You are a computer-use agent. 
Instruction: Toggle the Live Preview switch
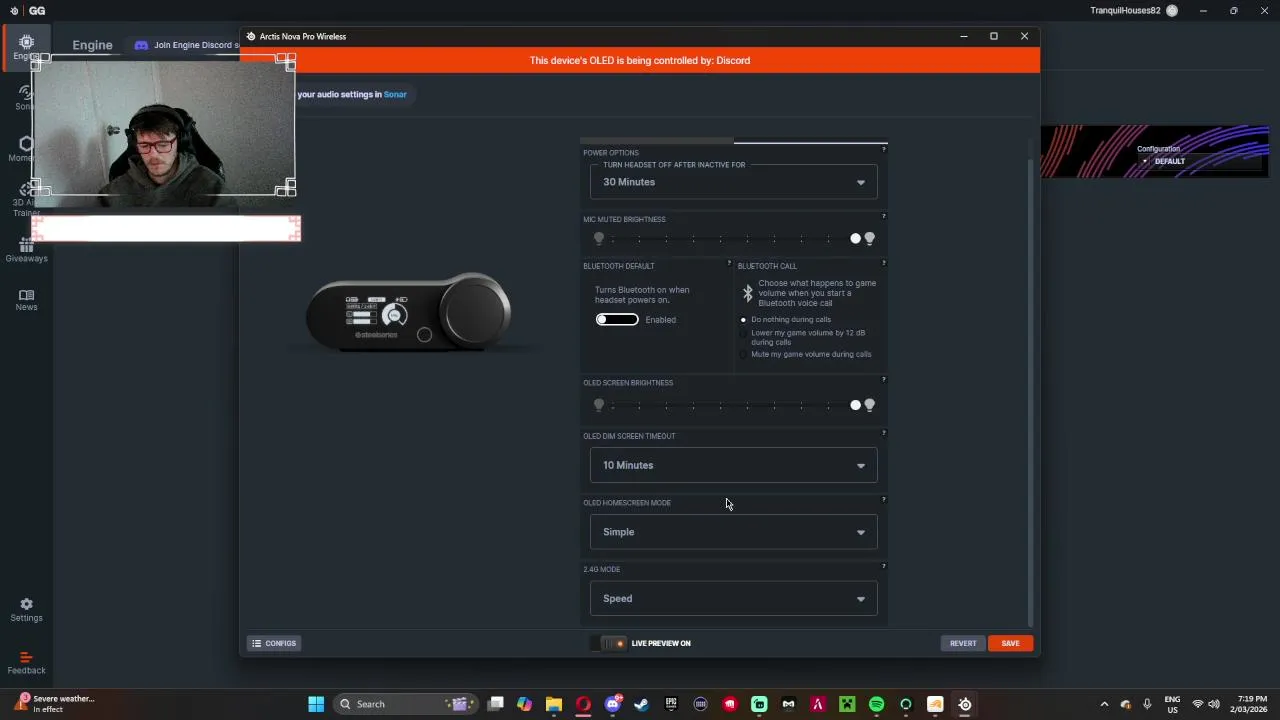tap(609, 643)
